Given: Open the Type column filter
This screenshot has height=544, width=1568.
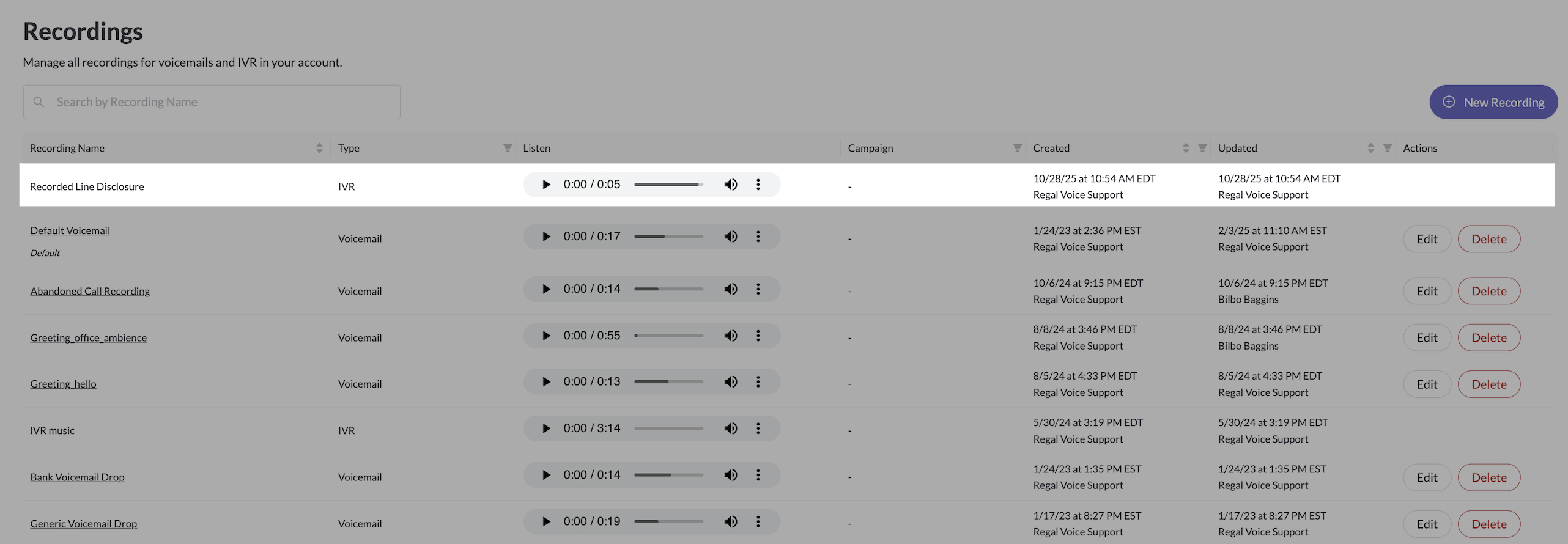Looking at the screenshot, I should [507, 148].
